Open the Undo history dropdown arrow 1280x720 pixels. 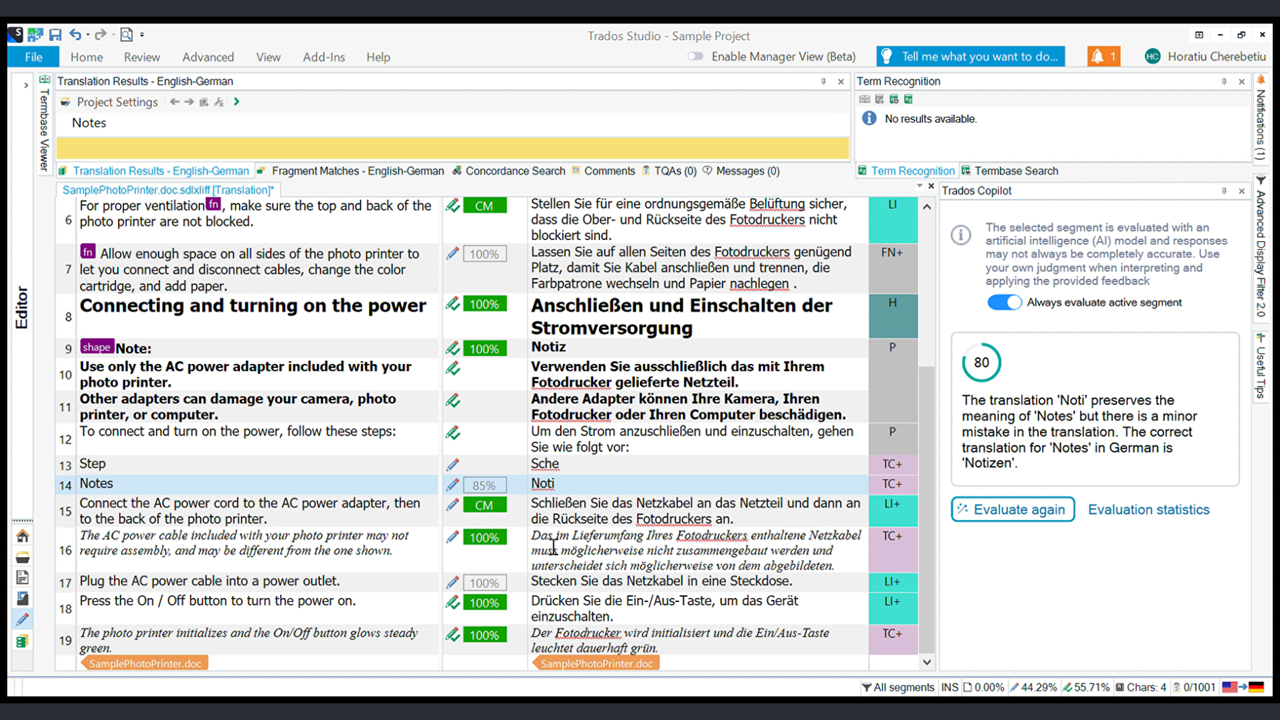[x=87, y=36]
